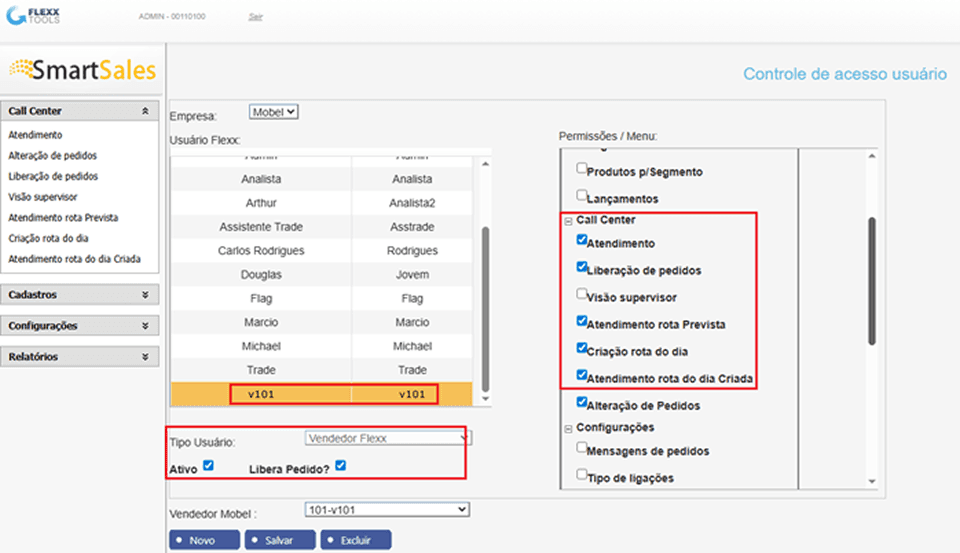Select user Assistente Trade row
Viewport: 960px width, 553px height.
pos(321,227)
